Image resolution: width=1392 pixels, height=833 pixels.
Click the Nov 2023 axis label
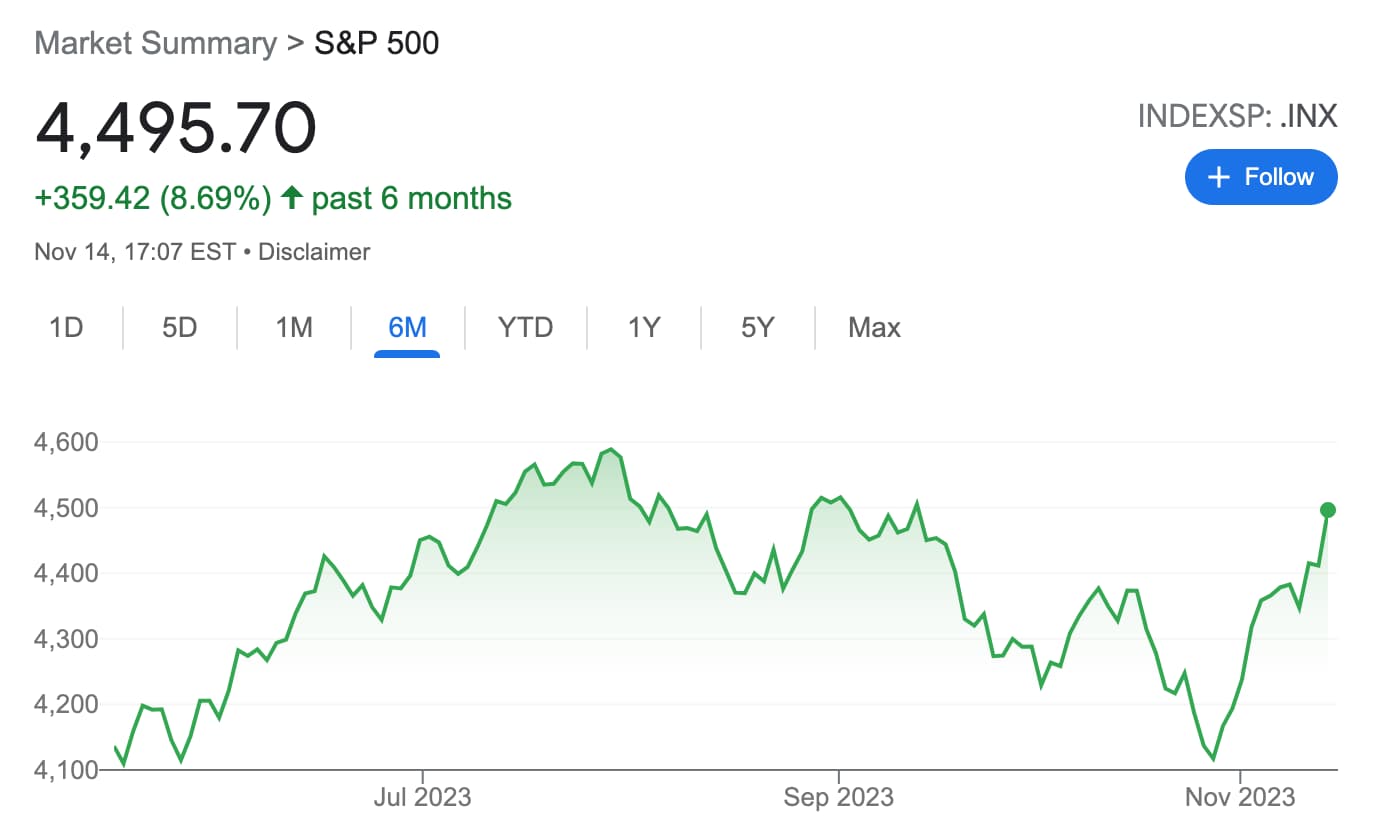(x=1240, y=798)
